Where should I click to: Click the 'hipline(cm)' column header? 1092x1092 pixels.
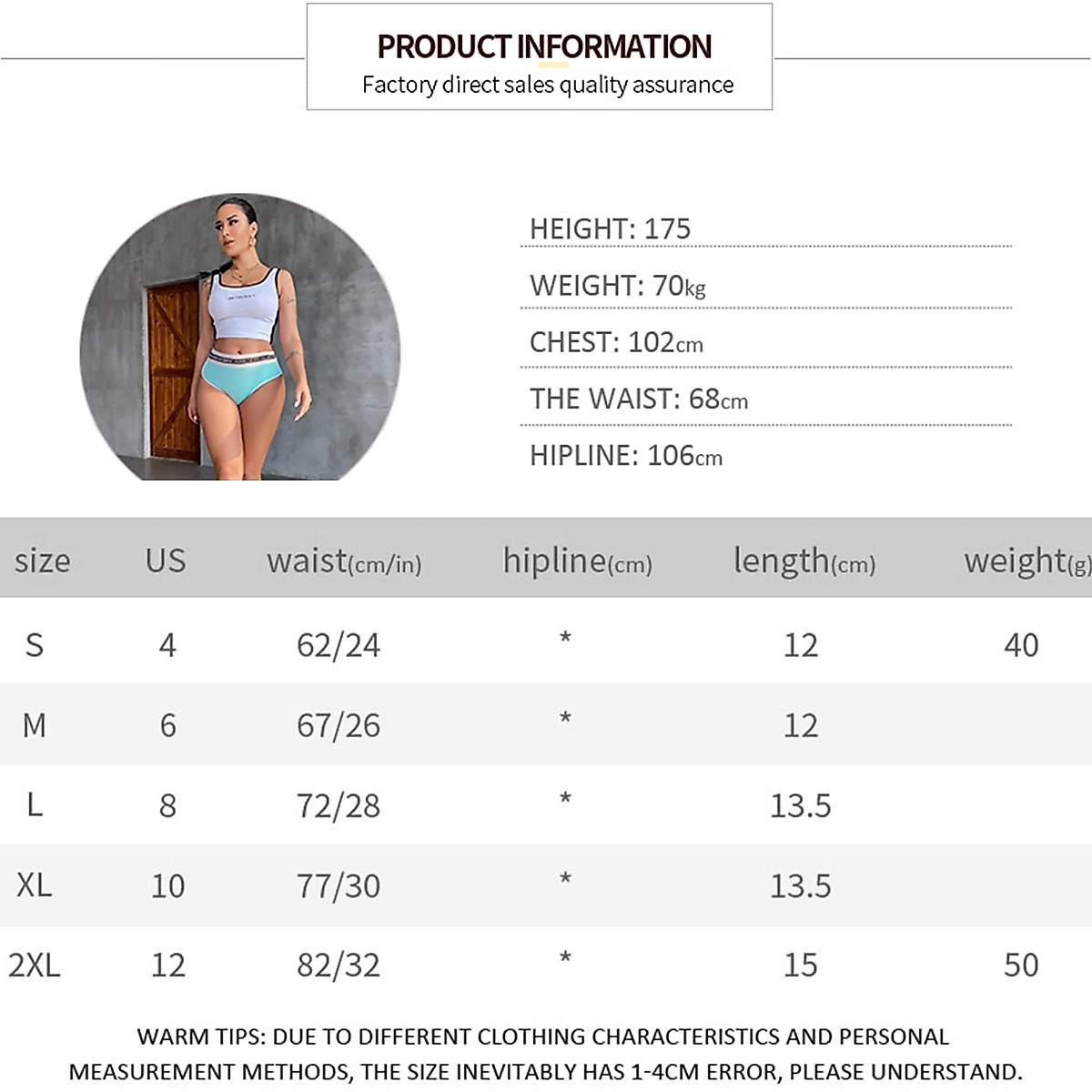(577, 561)
